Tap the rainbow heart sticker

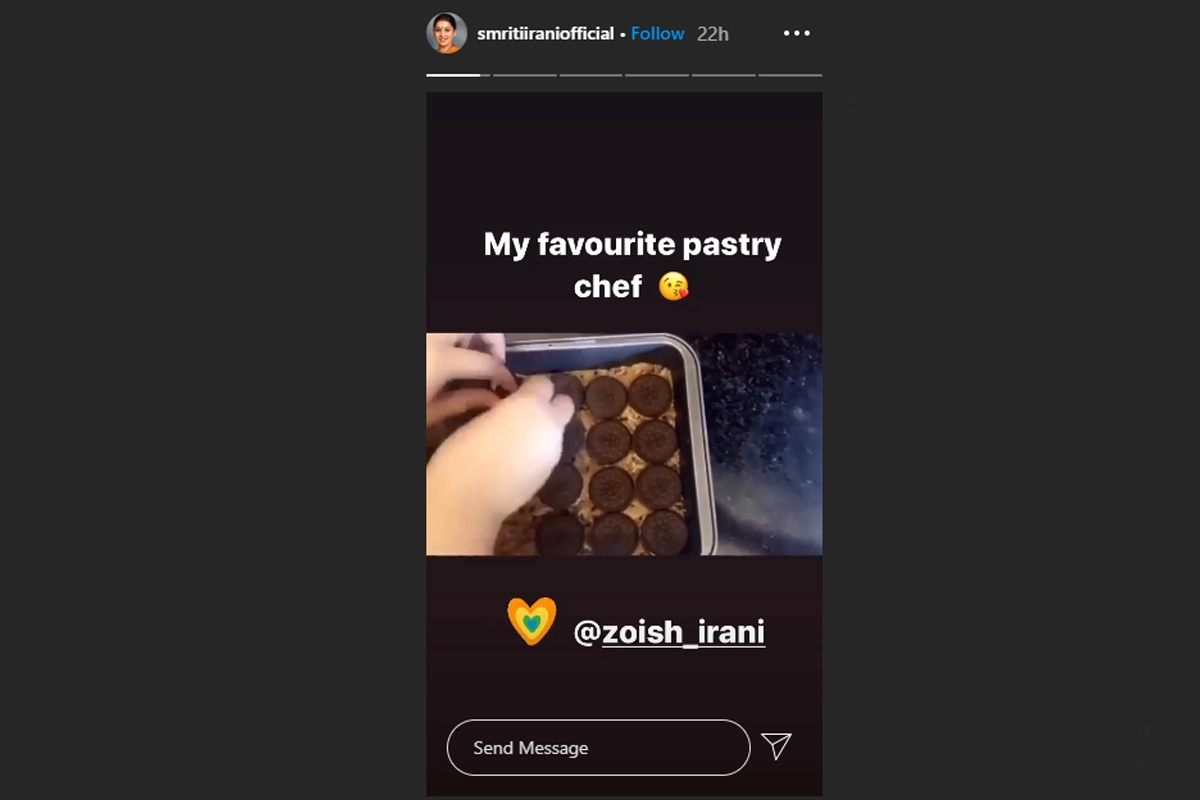531,621
